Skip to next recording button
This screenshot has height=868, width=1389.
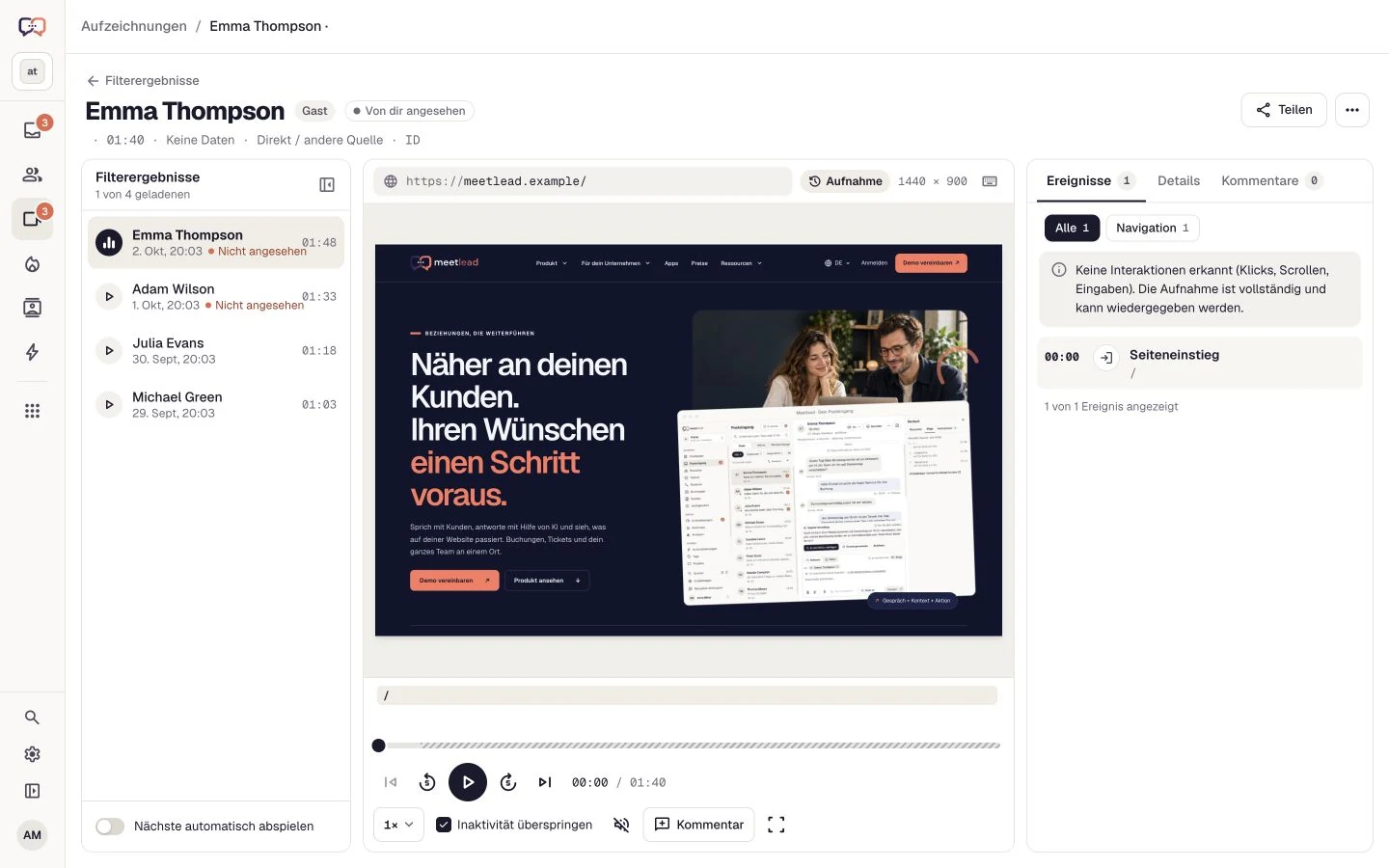coord(545,782)
